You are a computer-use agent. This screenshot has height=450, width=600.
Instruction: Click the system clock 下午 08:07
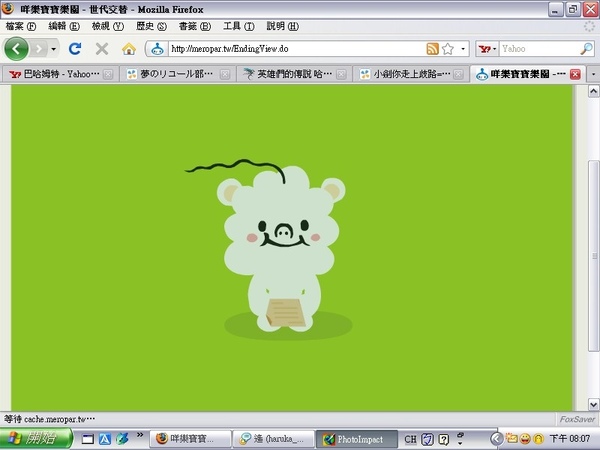click(570, 439)
